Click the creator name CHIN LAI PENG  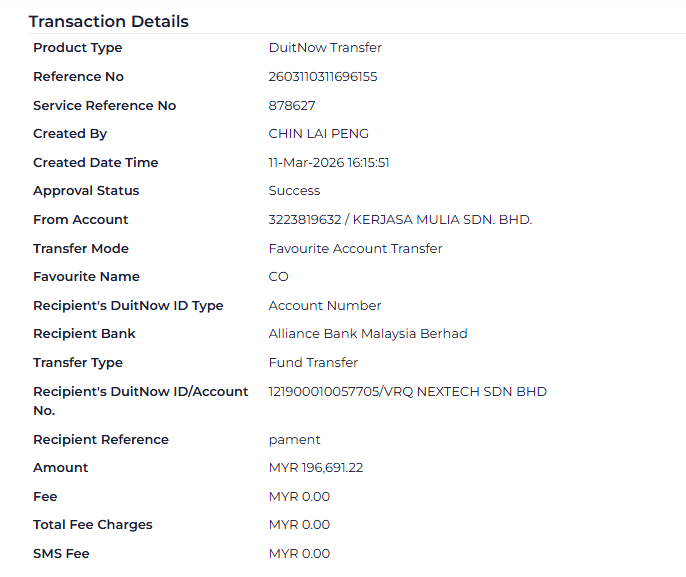click(316, 134)
